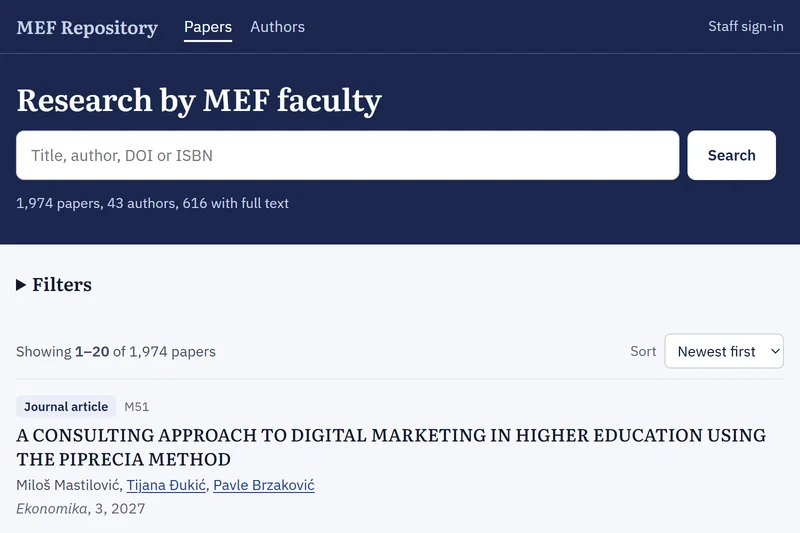Switch to the Papers tab

208,27
